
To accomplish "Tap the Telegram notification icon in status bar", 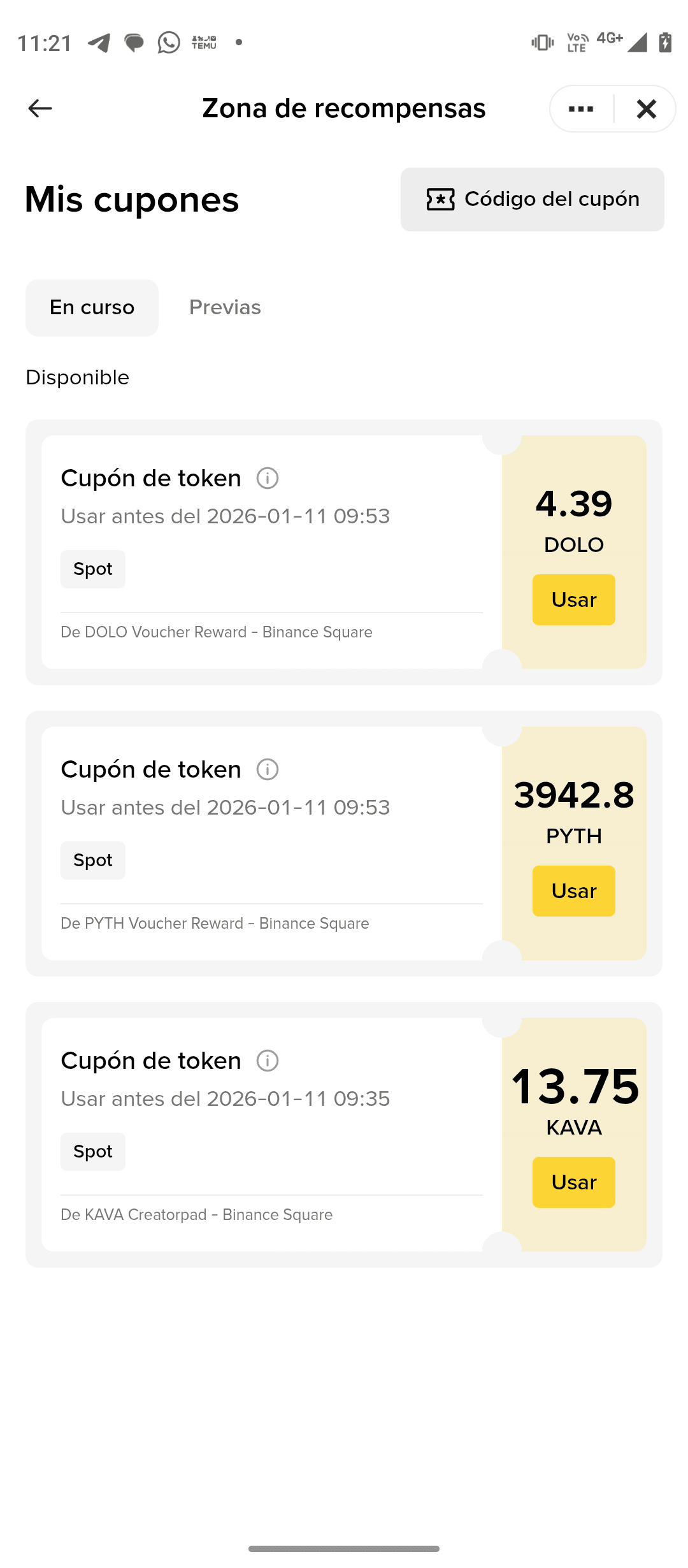I will (x=99, y=43).
